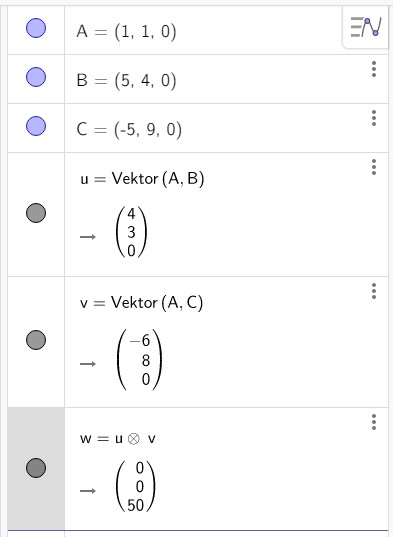The image size is (393, 537).
Task: Click the (-6, 8, 0) output of vector v
Action: pyautogui.click(x=139, y=360)
